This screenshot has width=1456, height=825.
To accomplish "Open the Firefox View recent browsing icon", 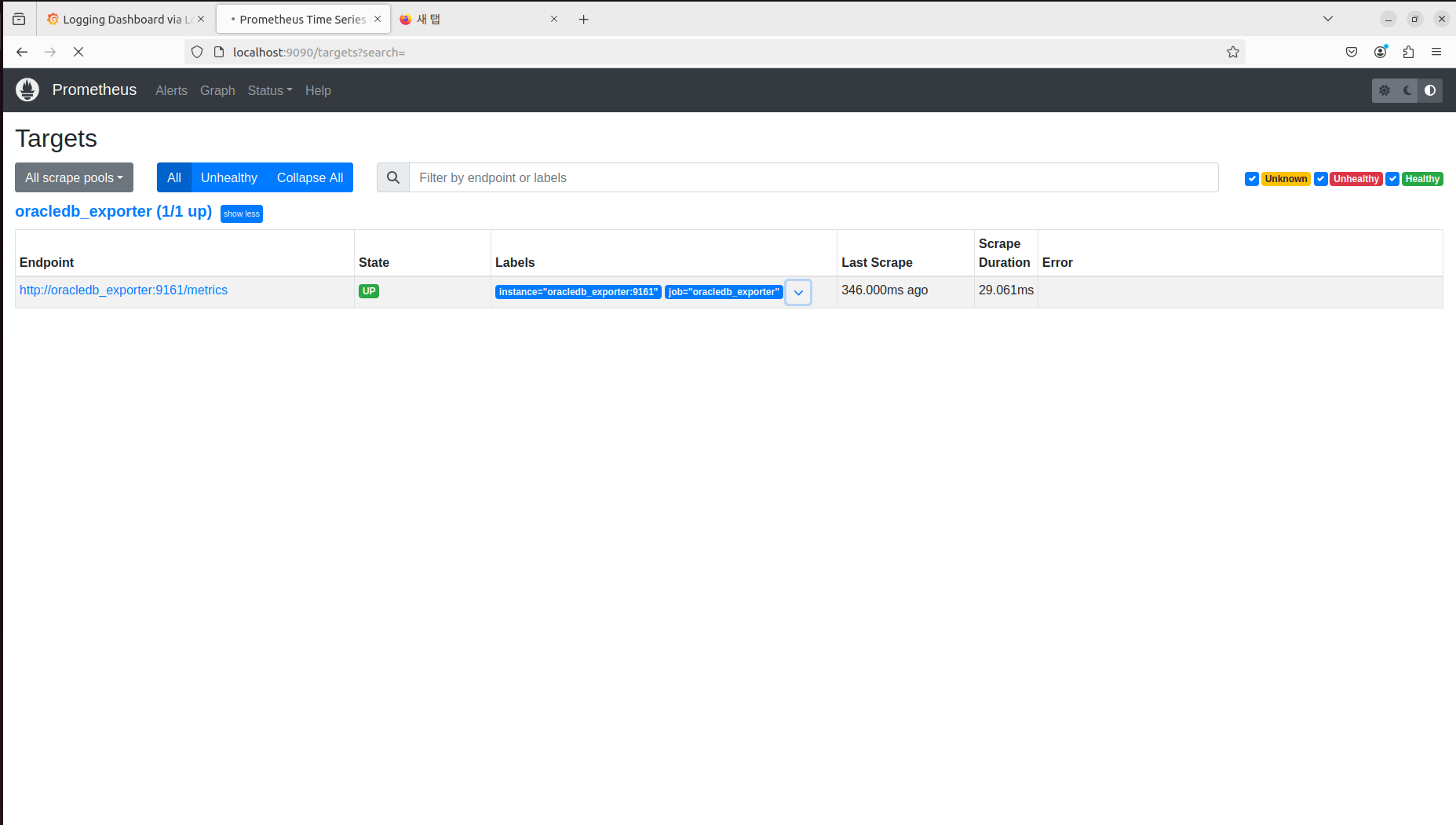I will 19,20.
